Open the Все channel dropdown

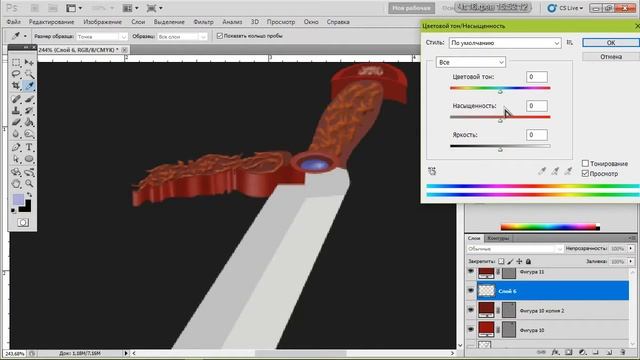click(471, 62)
